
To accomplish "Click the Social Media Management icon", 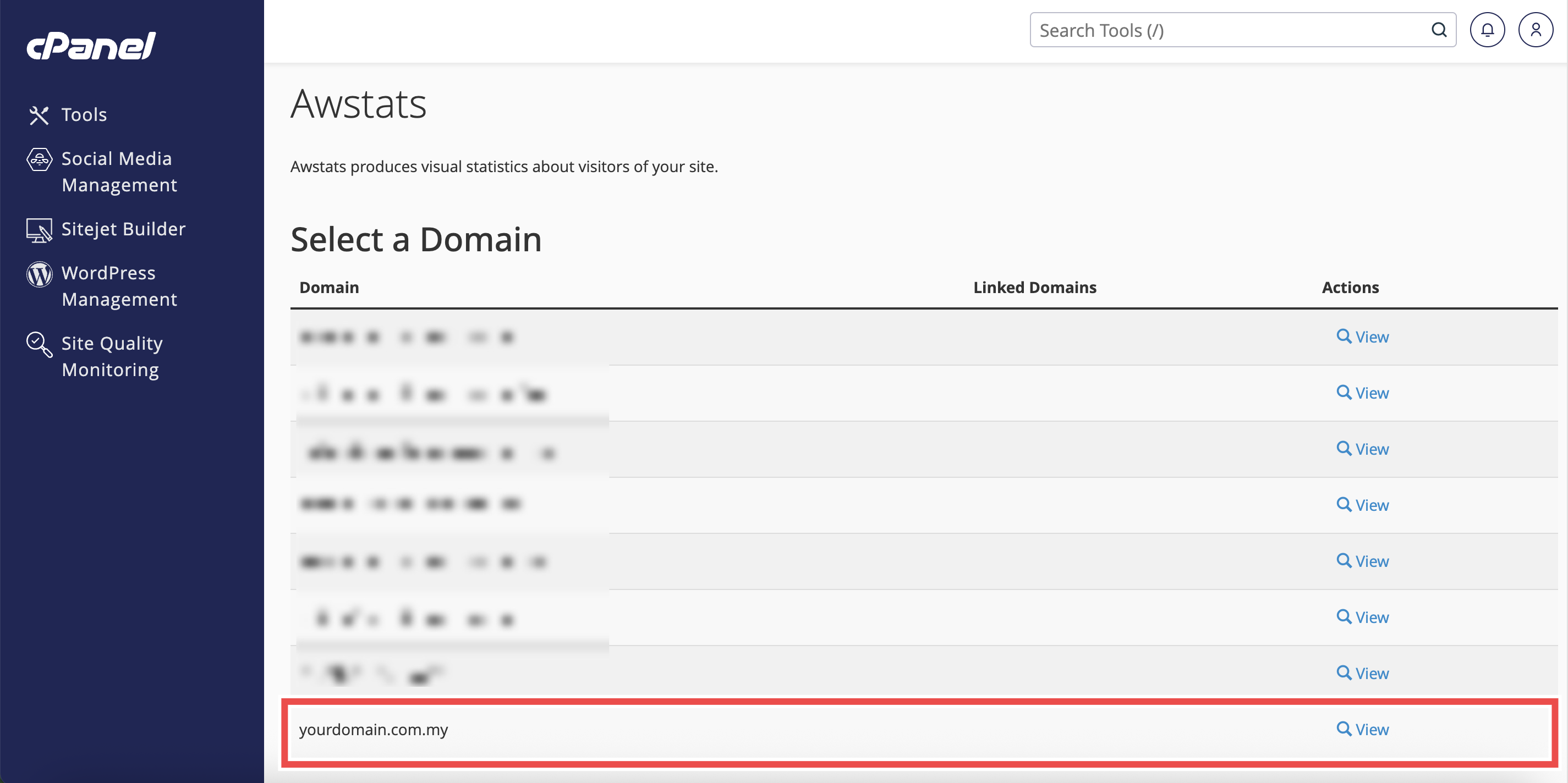I will tap(39, 159).
